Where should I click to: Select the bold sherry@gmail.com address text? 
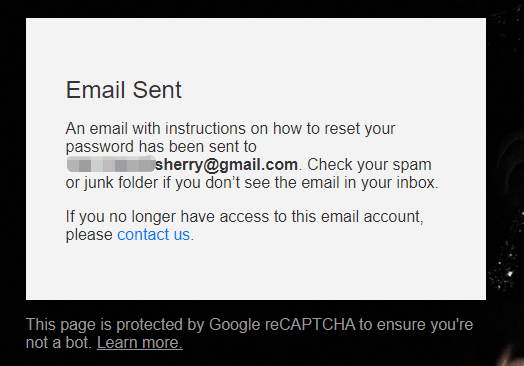[x=226, y=164]
